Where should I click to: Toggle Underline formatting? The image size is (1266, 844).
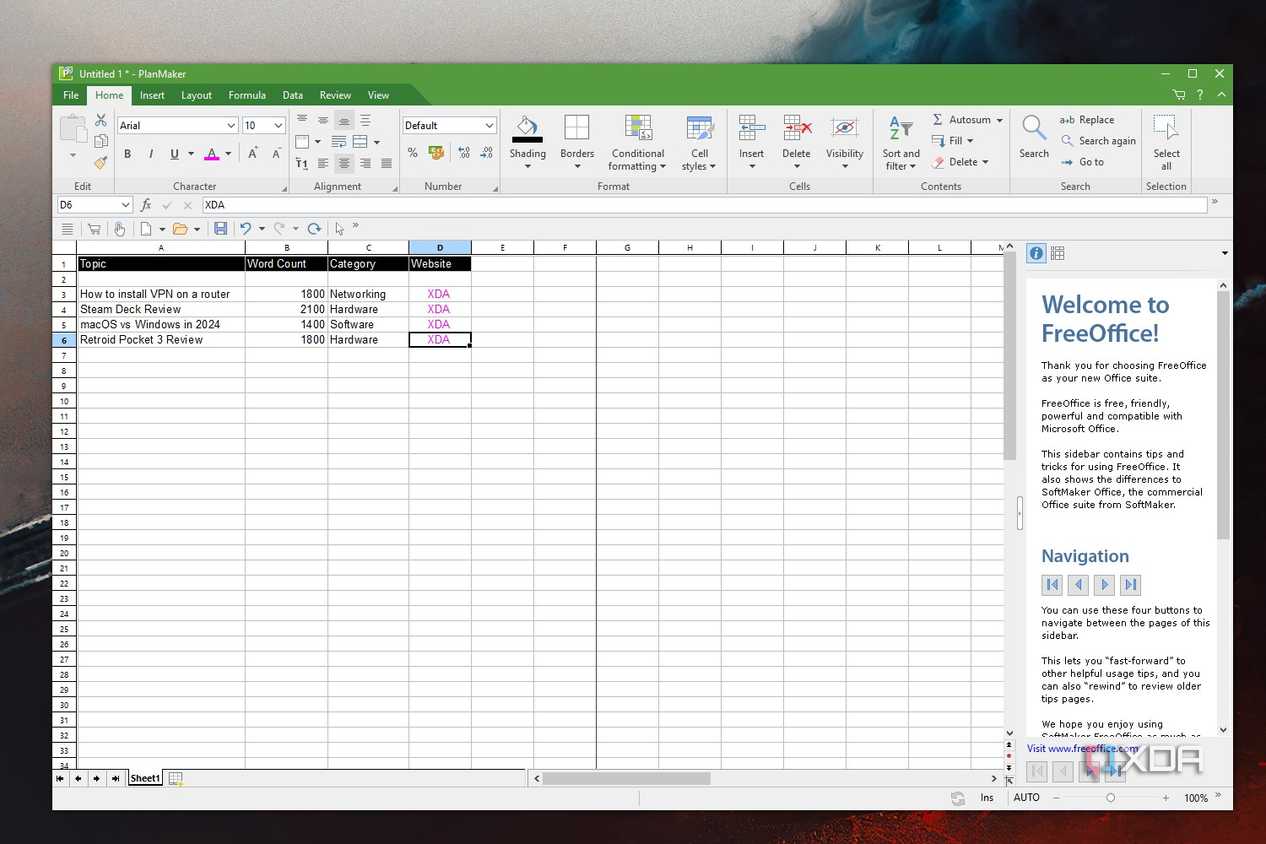[x=174, y=154]
